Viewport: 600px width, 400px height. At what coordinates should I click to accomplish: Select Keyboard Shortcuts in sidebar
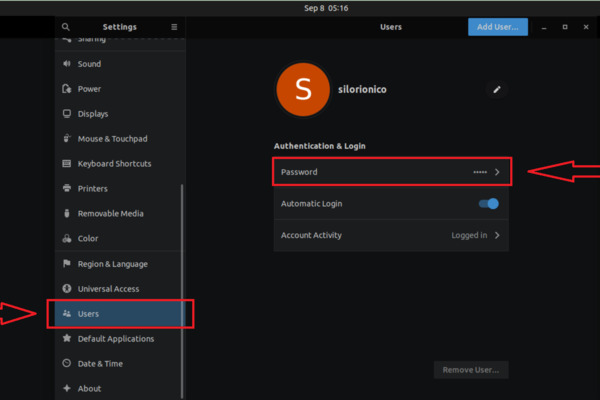click(x=114, y=164)
